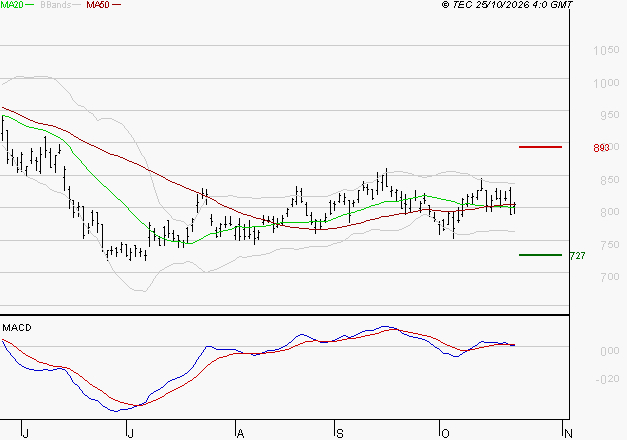This screenshot has width=627, height=440.
Task: Click the N month marker on the timeline
Action: pyautogui.click(x=568, y=433)
